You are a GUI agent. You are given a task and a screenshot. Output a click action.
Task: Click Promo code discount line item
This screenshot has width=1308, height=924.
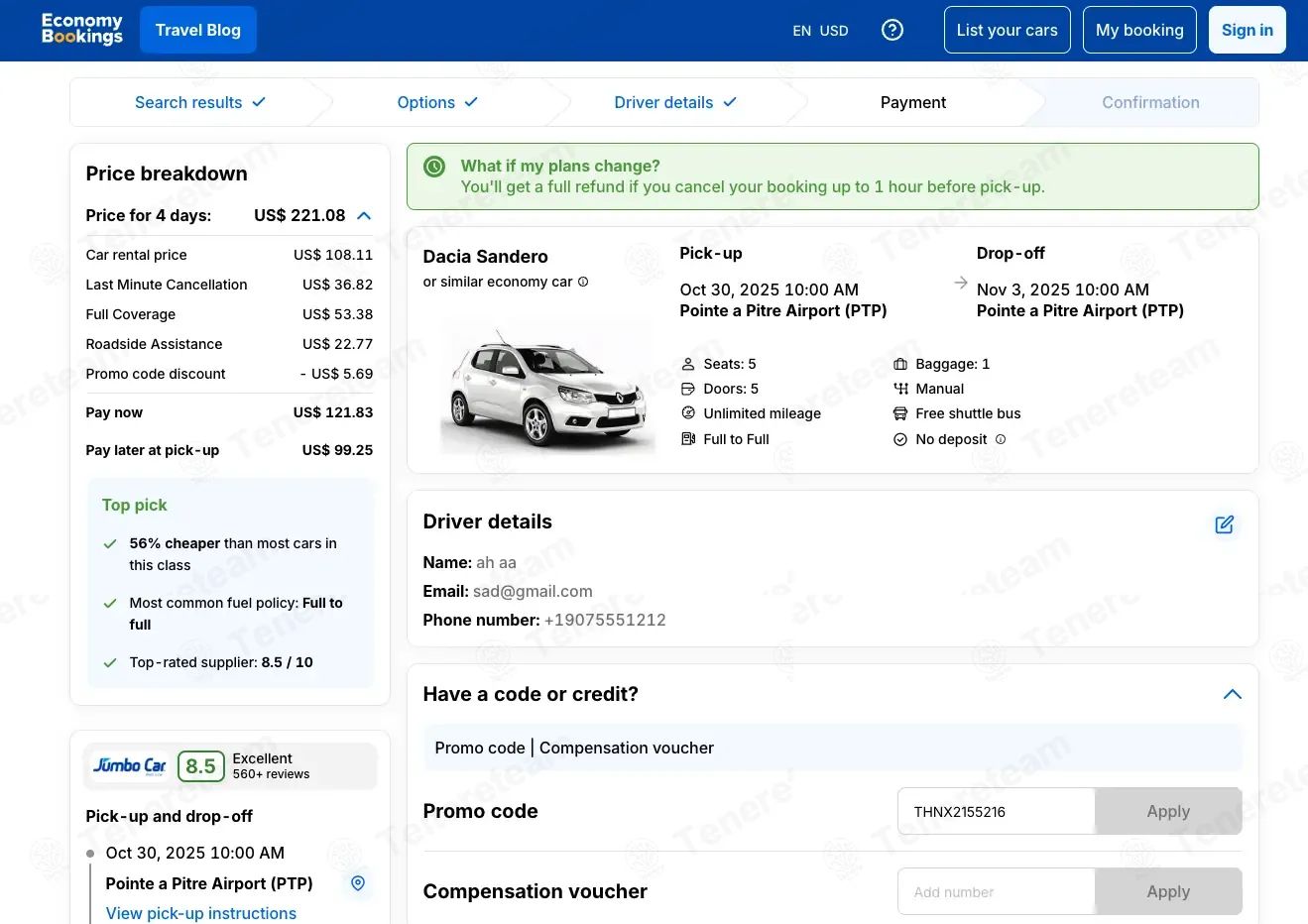229,374
